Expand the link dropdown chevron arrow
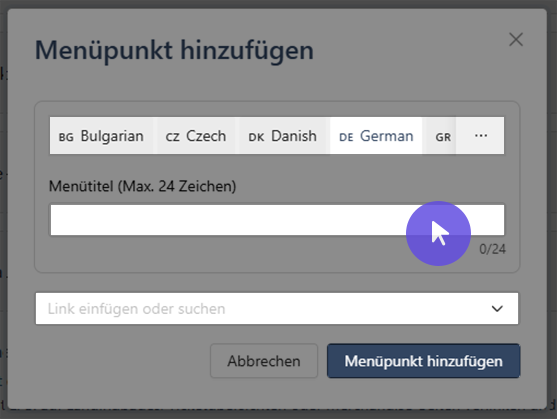The image size is (557, 419). pos(497,309)
